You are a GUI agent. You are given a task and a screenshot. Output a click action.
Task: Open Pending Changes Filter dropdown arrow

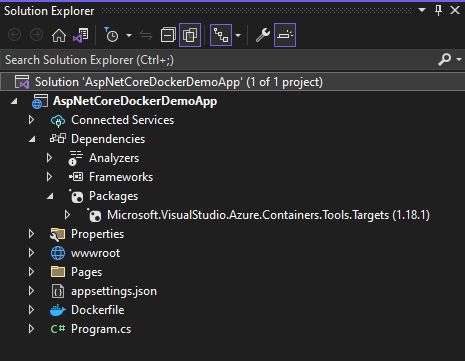click(x=129, y=35)
